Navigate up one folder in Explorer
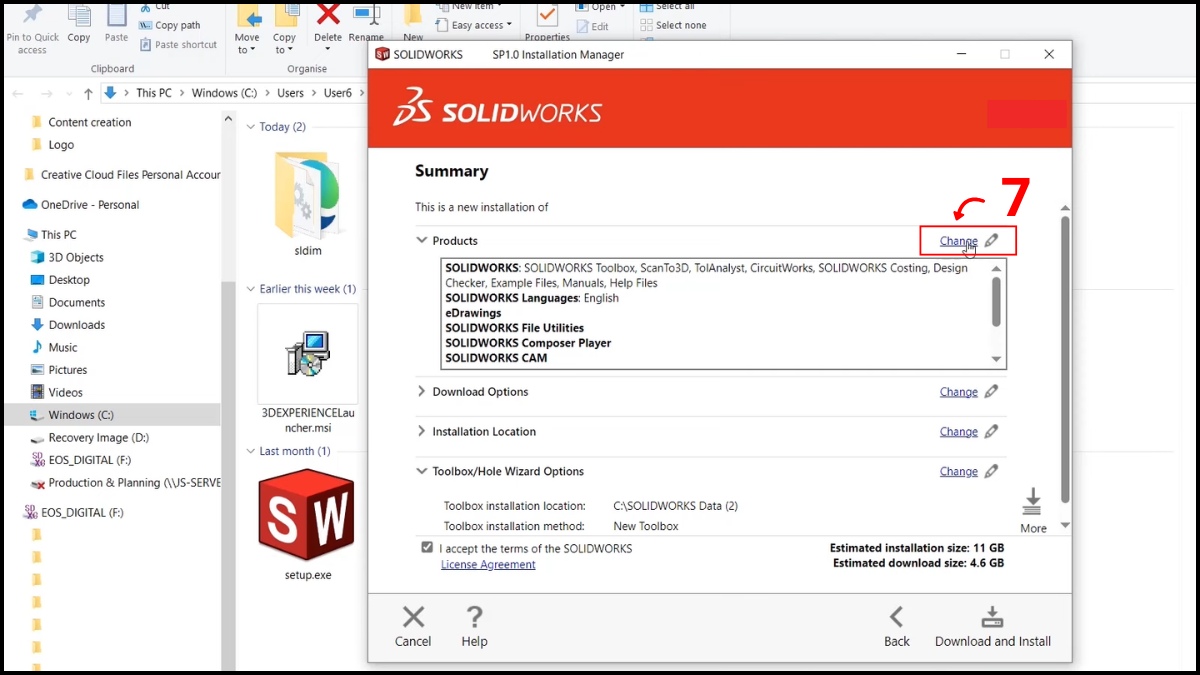Image resolution: width=1200 pixels, height=675 pixels. 88,93
